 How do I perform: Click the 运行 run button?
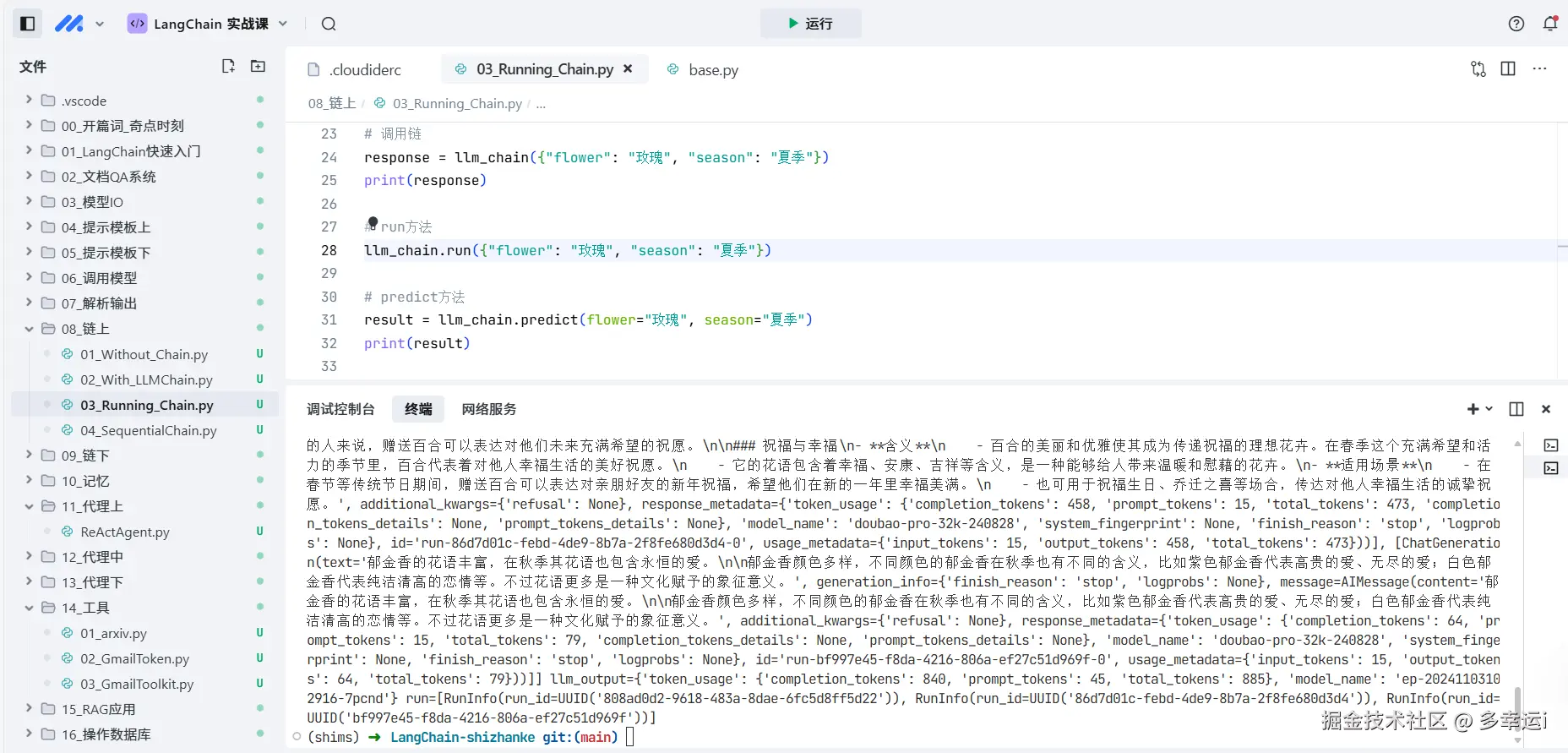point(810,24)
